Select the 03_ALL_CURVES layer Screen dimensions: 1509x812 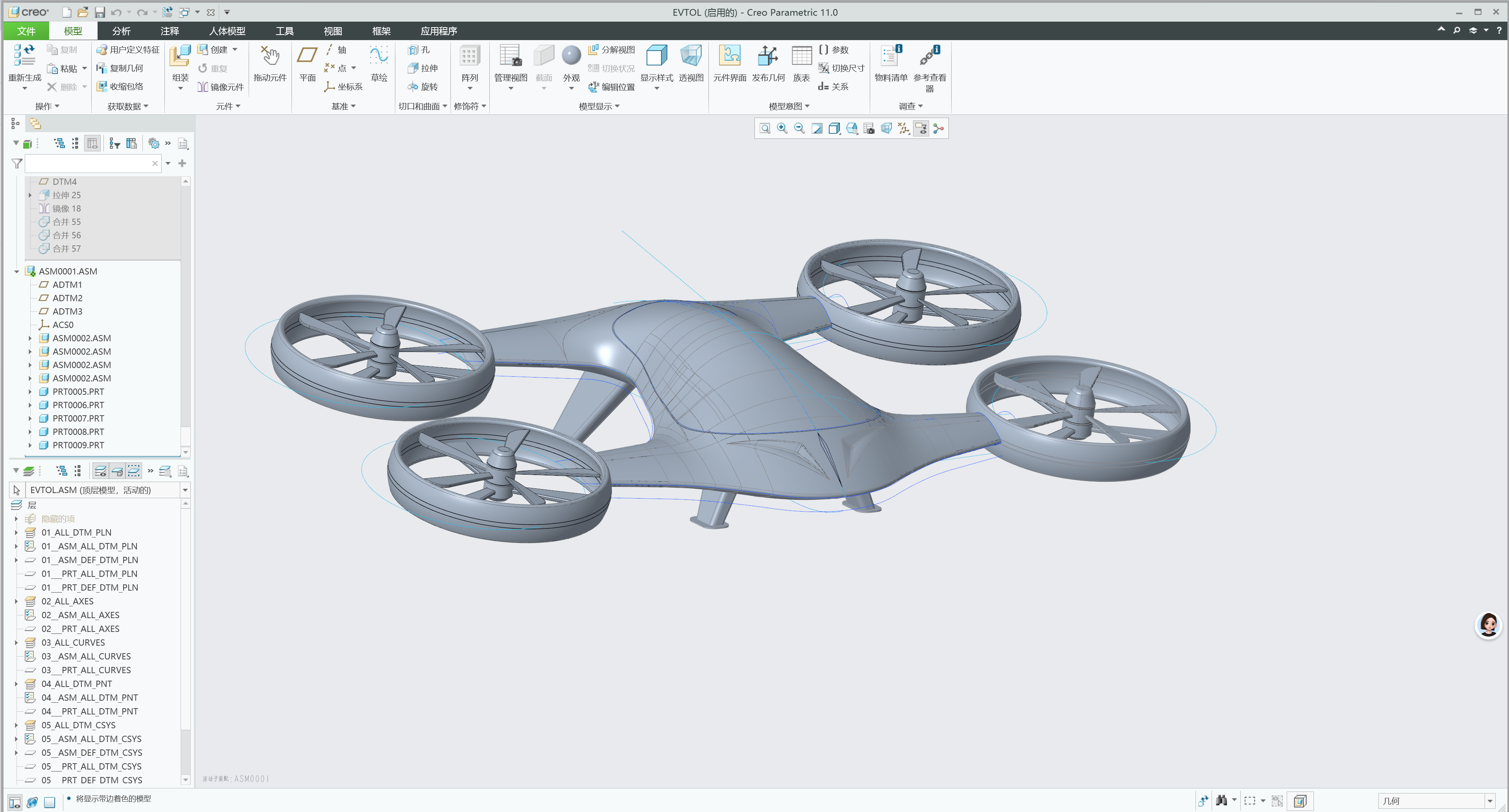[73, 642]
